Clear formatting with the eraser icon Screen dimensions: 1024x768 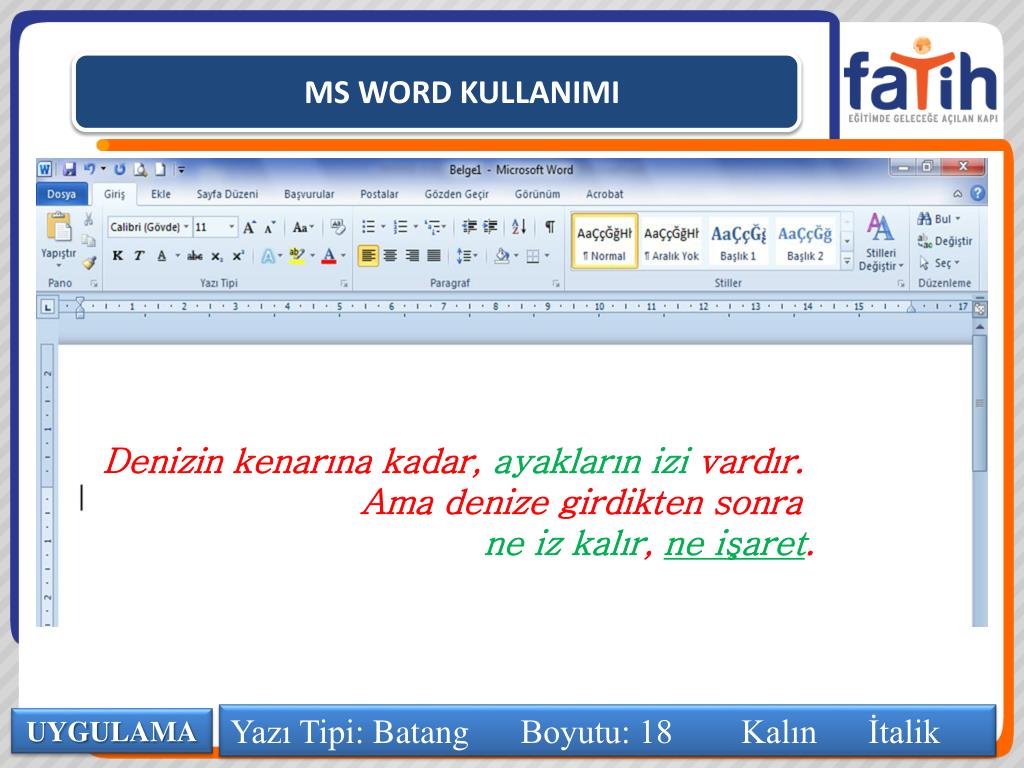(x=338, y=227)
